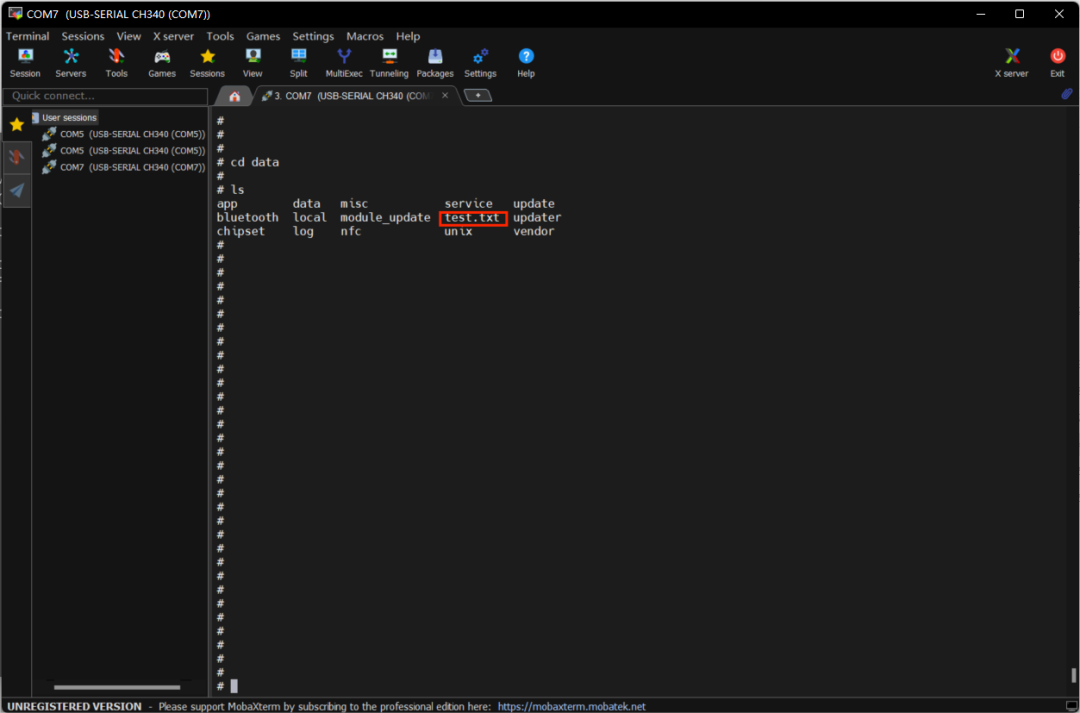
Task: Click "local" in the directory listing
Action: (x=309, y=218)
